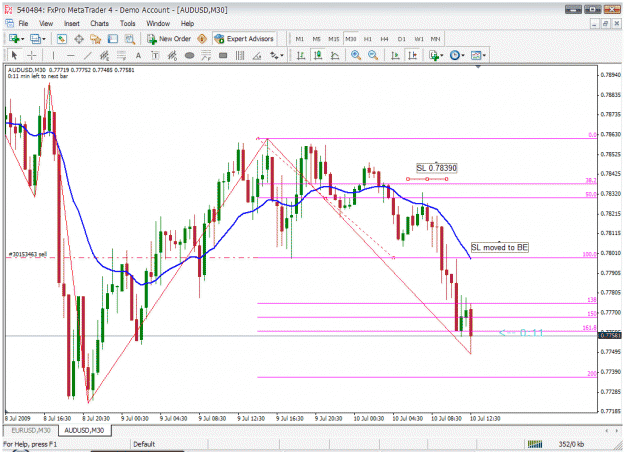Open the Market Watch window icon
The width and height of the screenshot is (625, 452).
(61, 39)
